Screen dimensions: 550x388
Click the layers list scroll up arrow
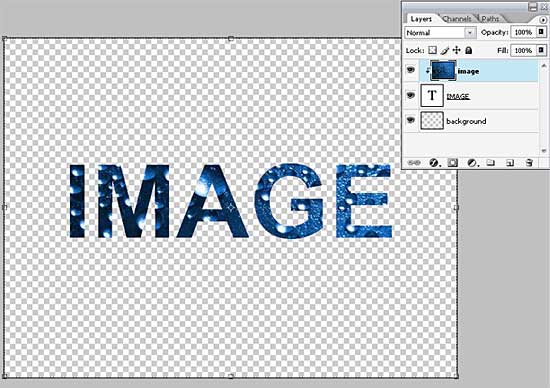tap(544, 66)
